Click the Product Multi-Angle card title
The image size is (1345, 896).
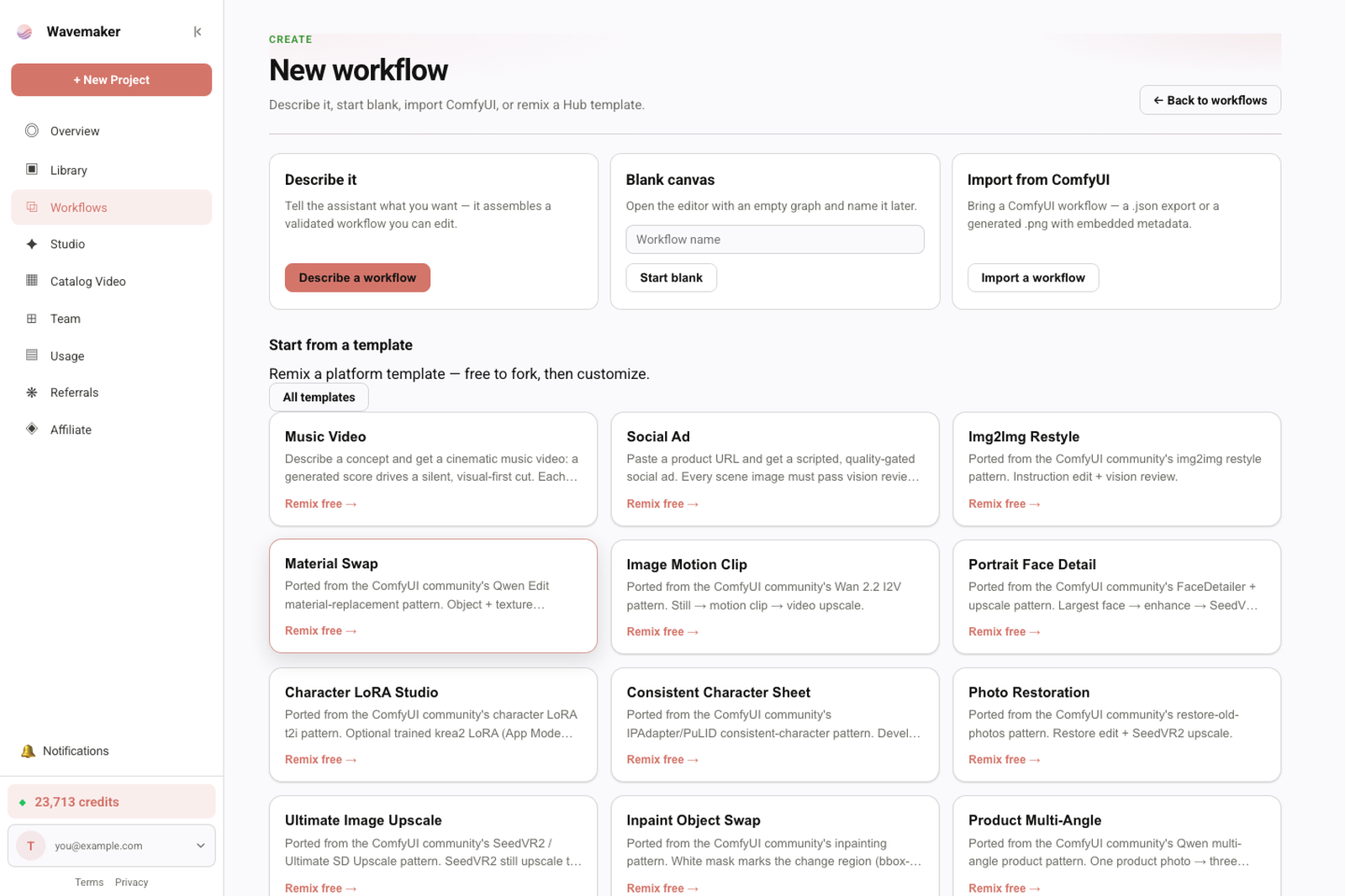pos(1035,820)
